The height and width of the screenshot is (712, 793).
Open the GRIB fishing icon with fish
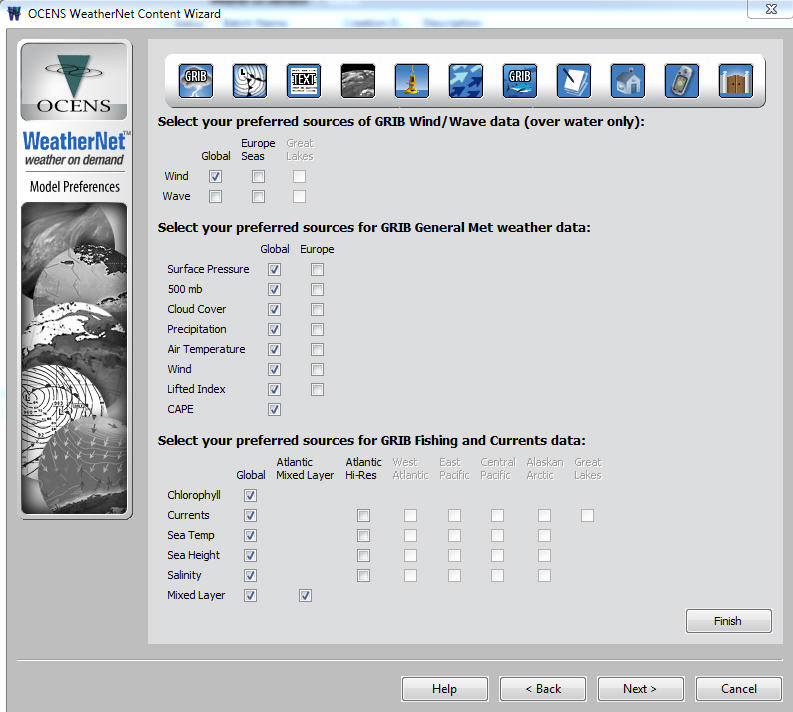(520, 80)
